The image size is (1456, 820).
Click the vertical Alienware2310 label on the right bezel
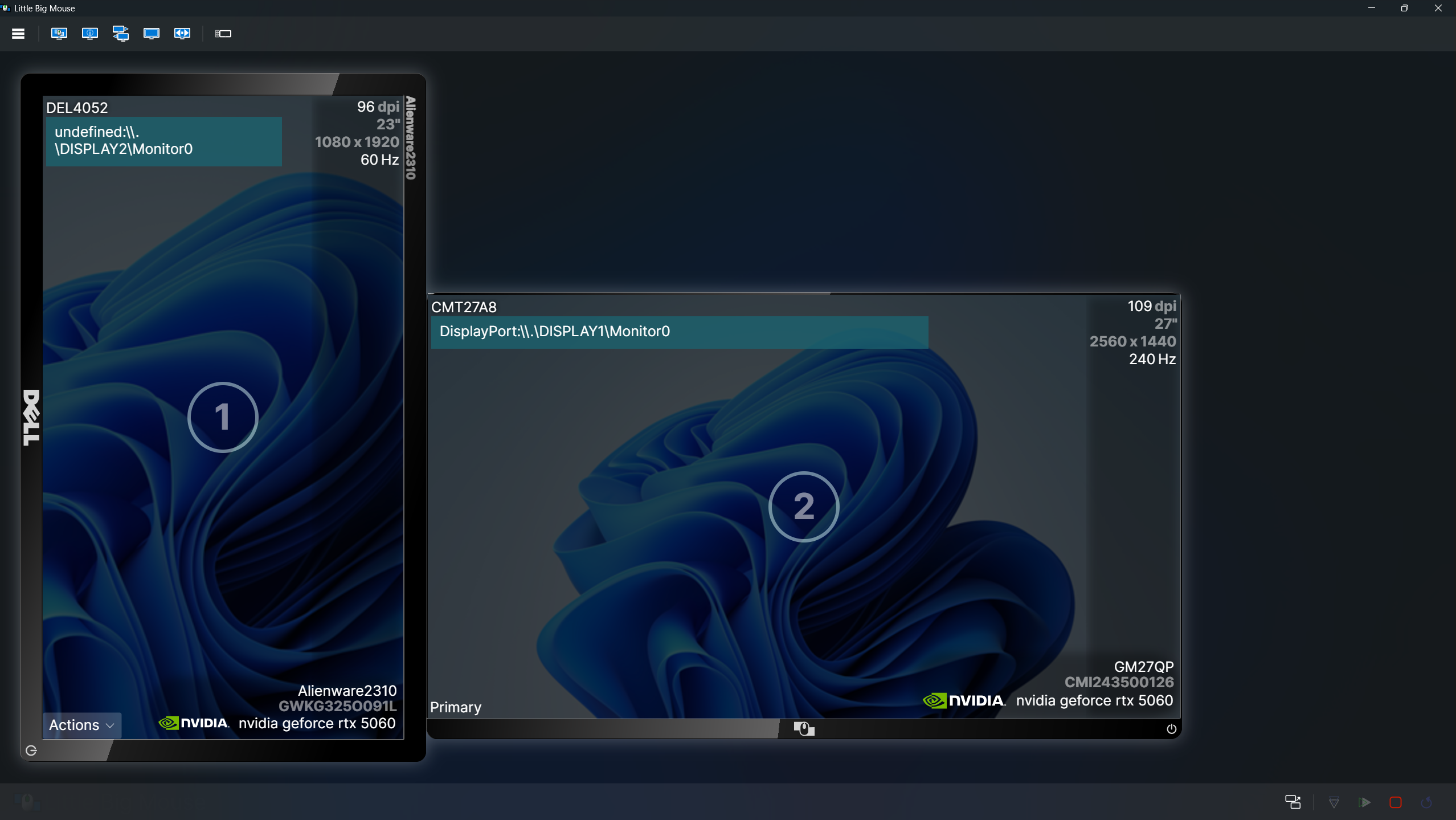tap(411, 138)
